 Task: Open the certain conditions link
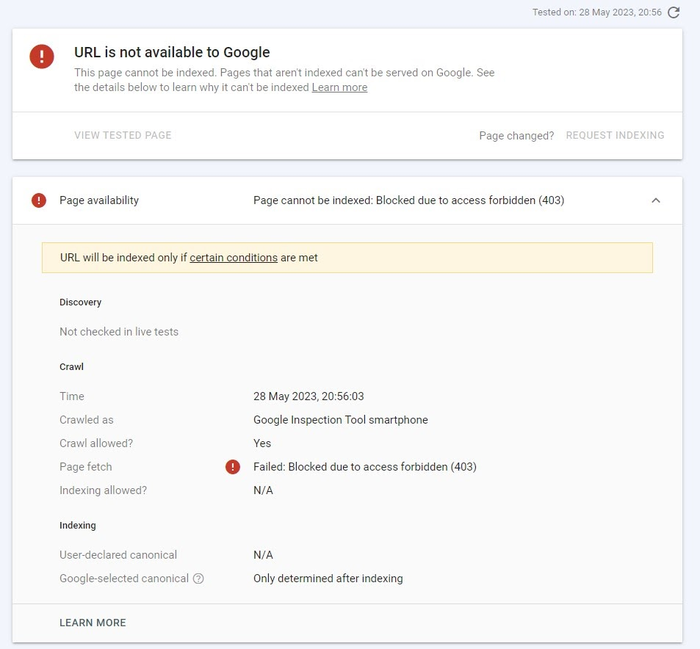233,258
